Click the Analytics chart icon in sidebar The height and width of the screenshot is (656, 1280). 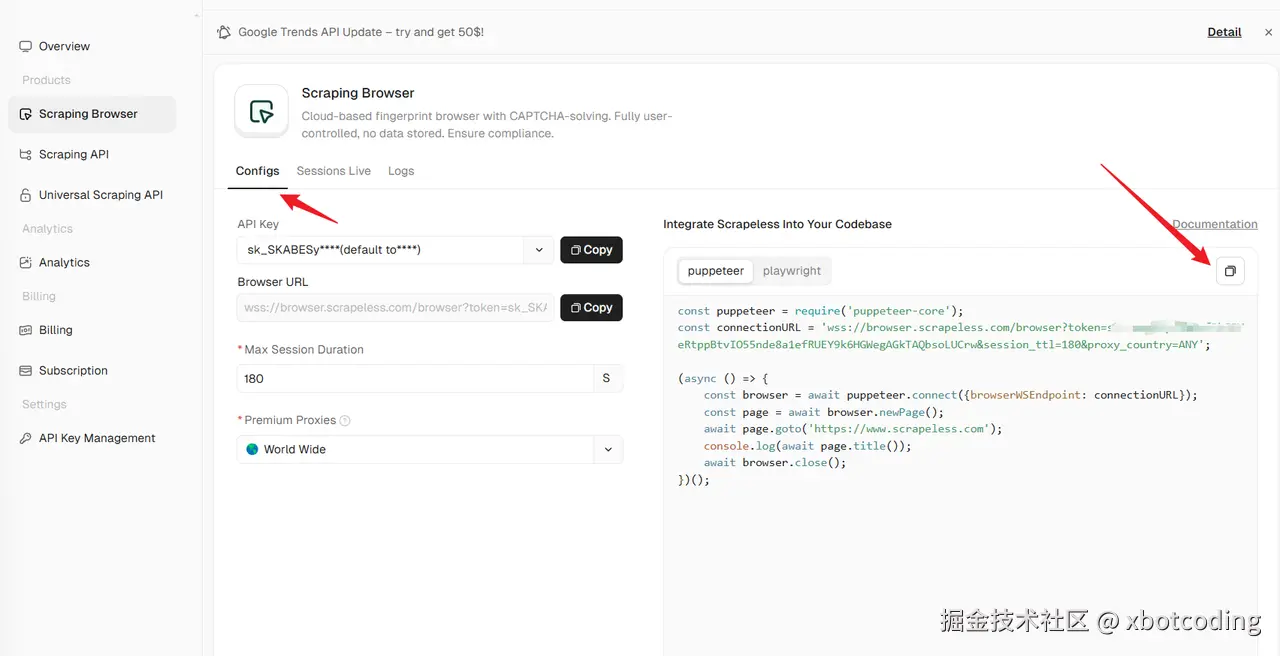pos(26,263)
